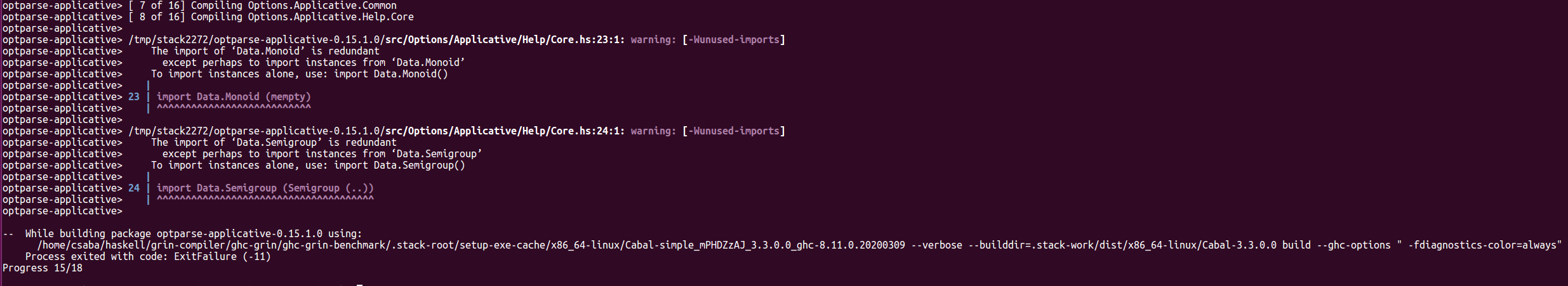Click the Cabal-simple setup-exe-cache path
This screenshot has height=286, width=1568.
(471, 245)
